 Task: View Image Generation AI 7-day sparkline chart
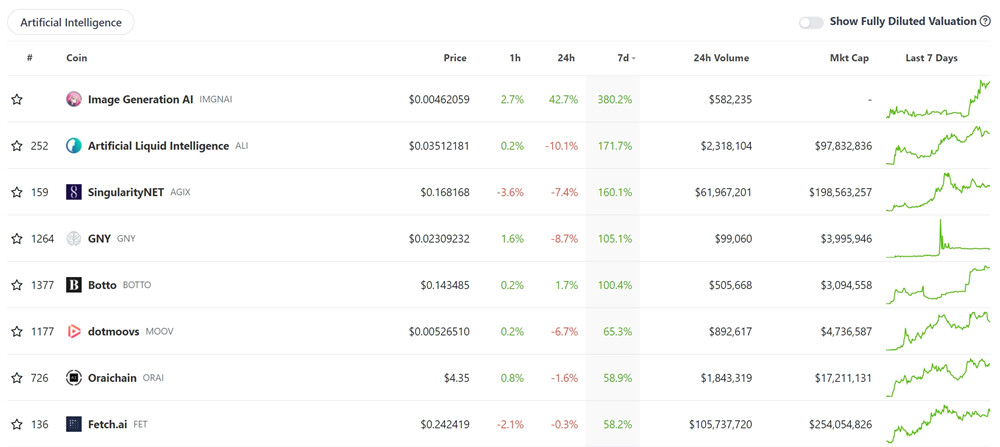tap(938, 99)
